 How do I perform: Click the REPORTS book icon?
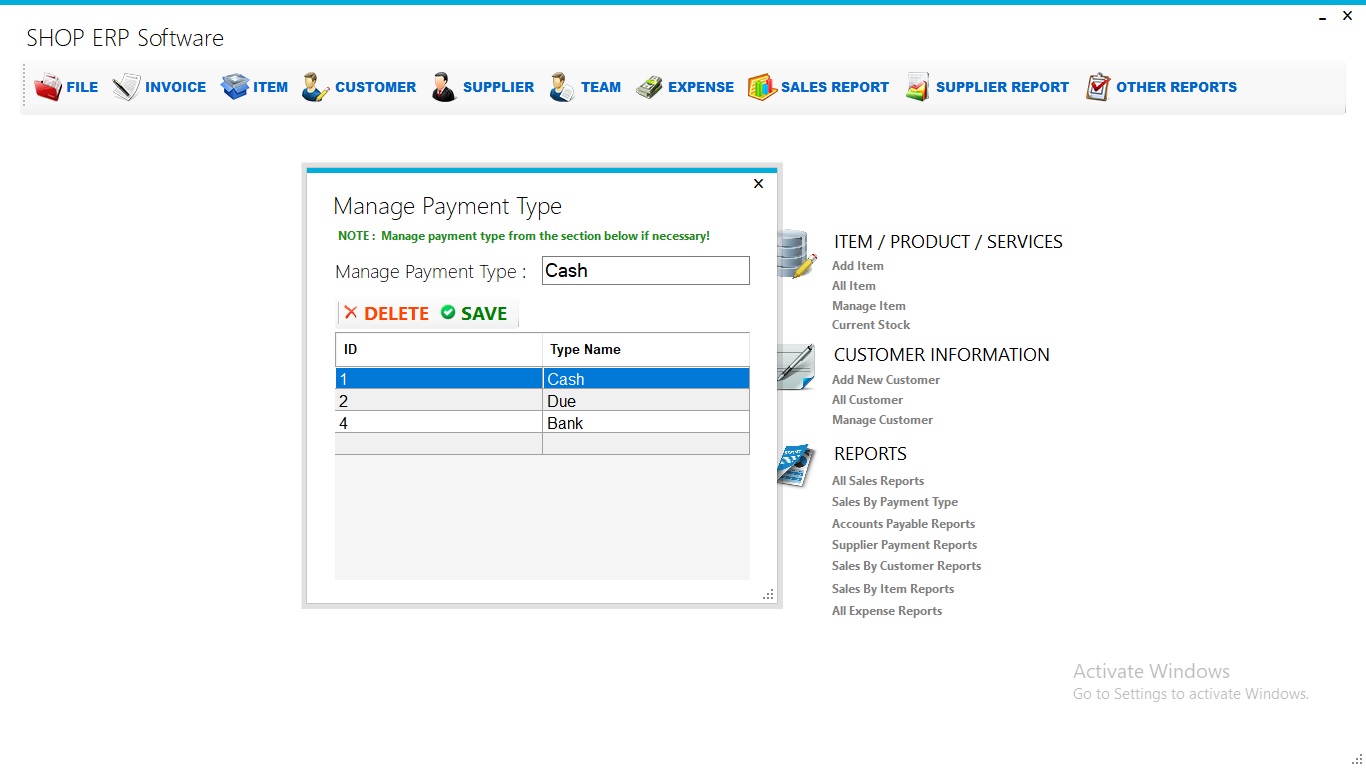[x=793, y=463]
